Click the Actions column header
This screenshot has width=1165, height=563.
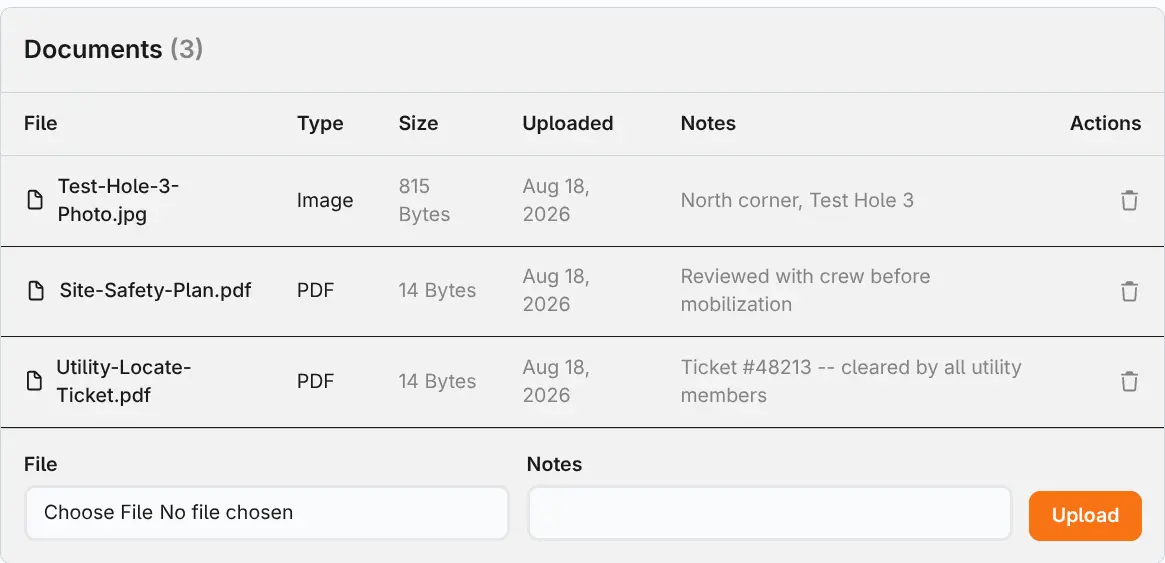(x=1106, y=123)
